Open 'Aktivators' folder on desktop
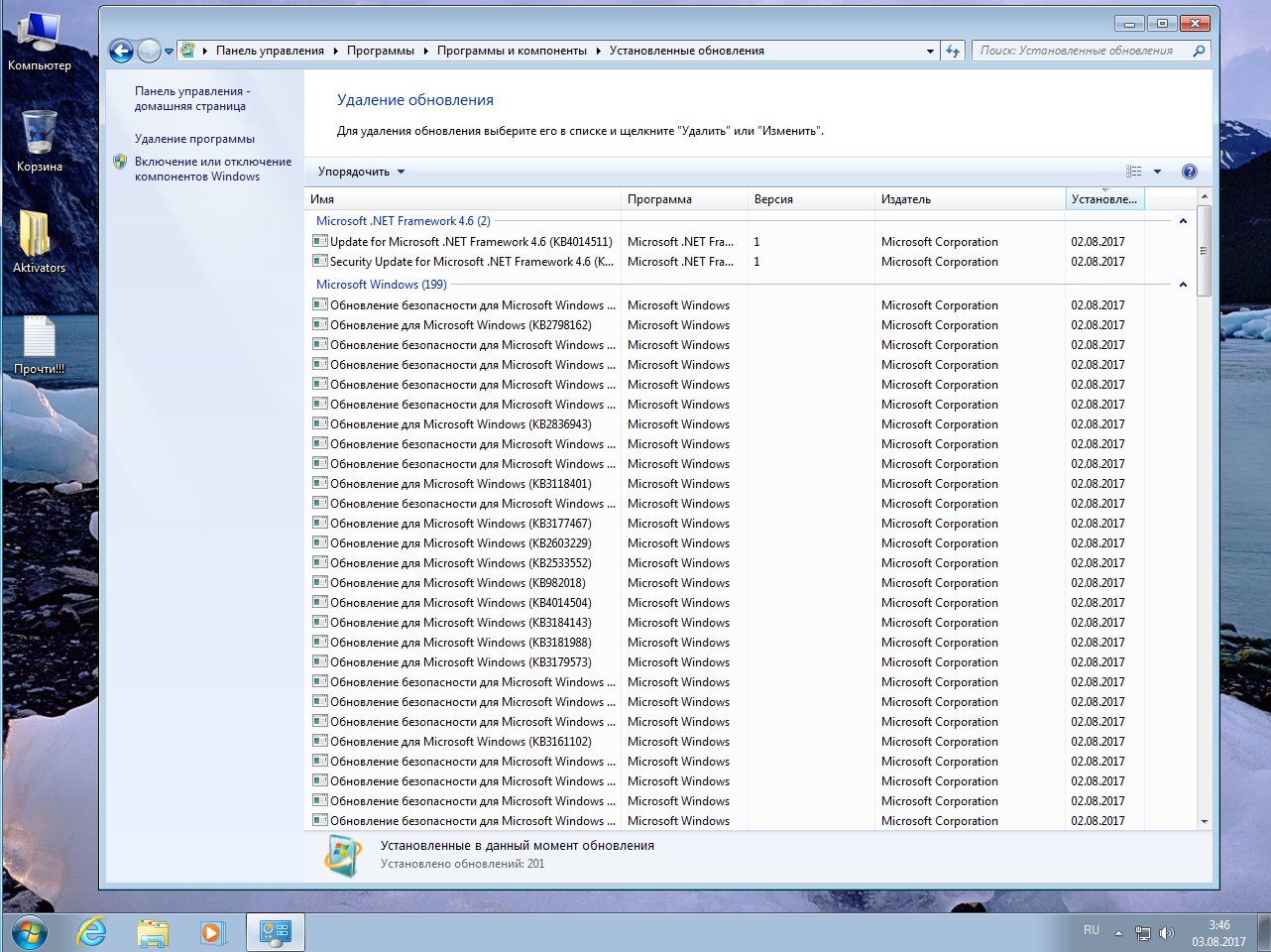This screenshot has width=1271, height=952. pos(39,241)
